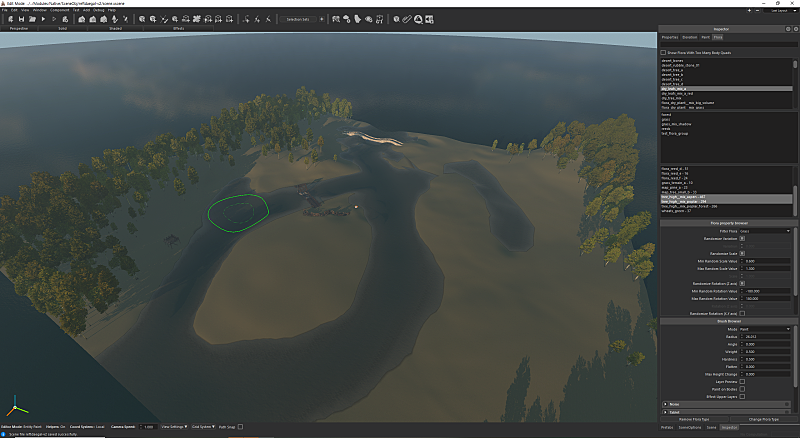Click the Radius value field
Image resolution: width=800 pixels, height=438 pixels.
pyautogui.click(x=767, y=337)
